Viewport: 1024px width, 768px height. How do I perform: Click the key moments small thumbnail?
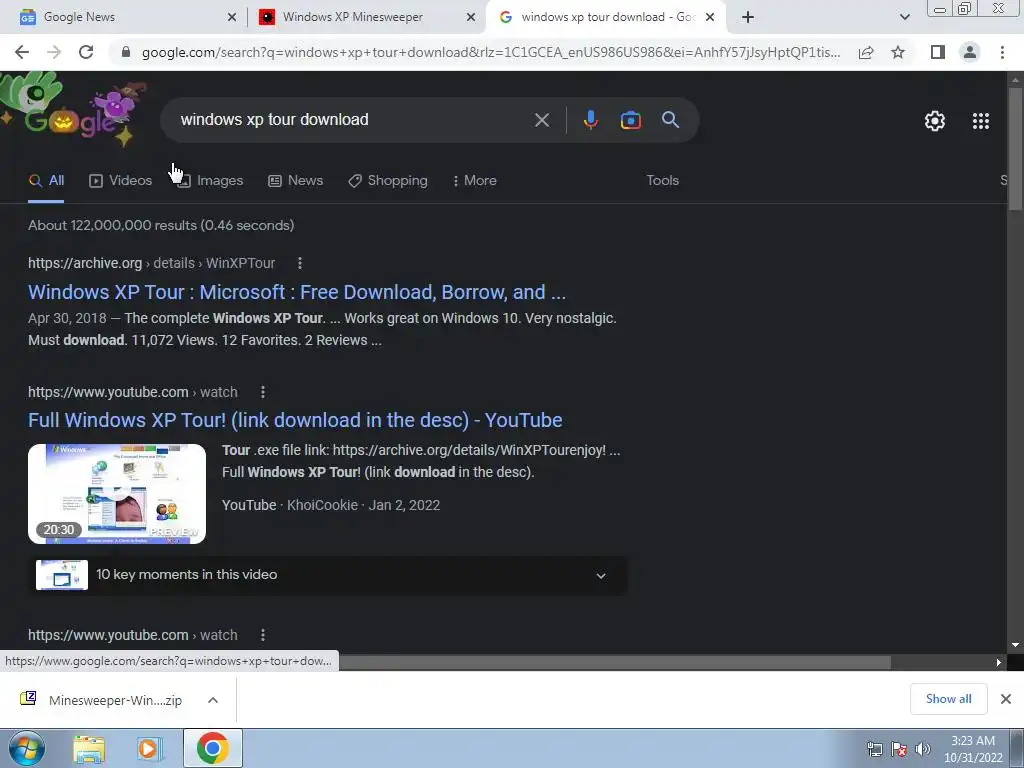pos(62,575)
